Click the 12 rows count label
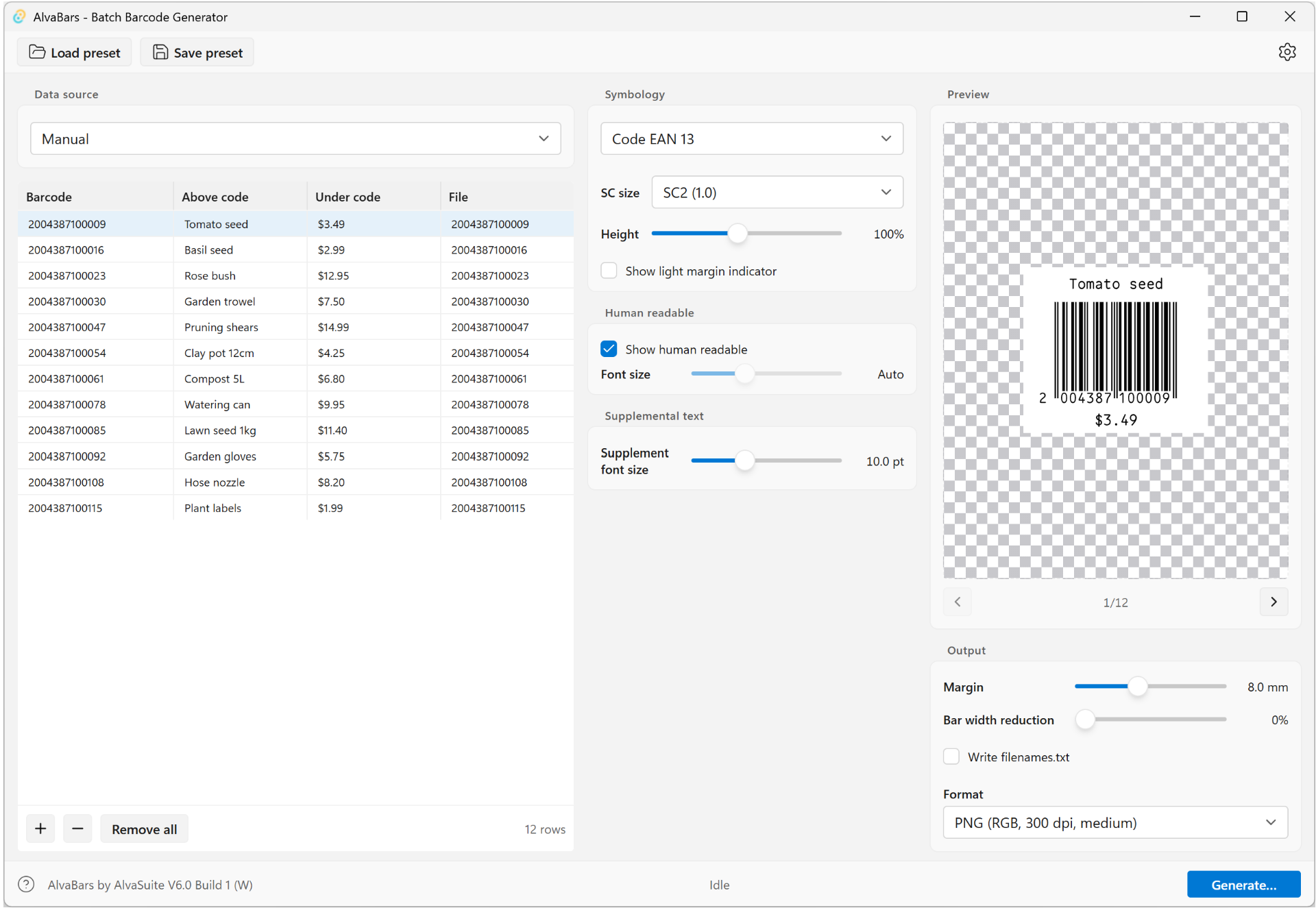1316x908 pixels. click(545, 829)
